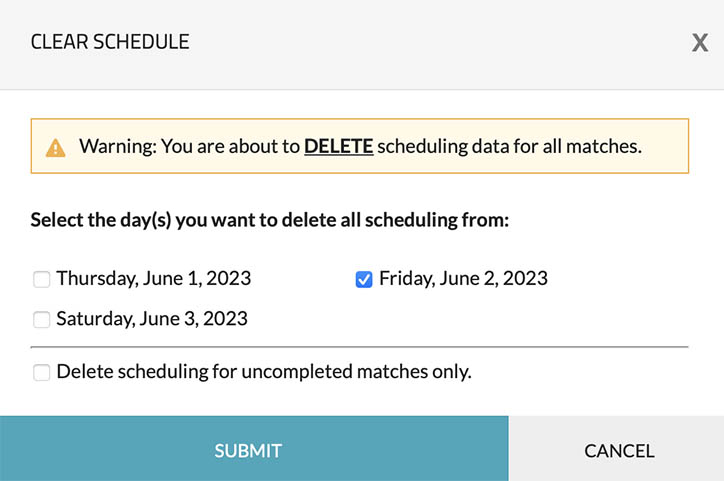Click the warning triangle icon
Viewport: 724px width, 481px height.
coord(56,148)
